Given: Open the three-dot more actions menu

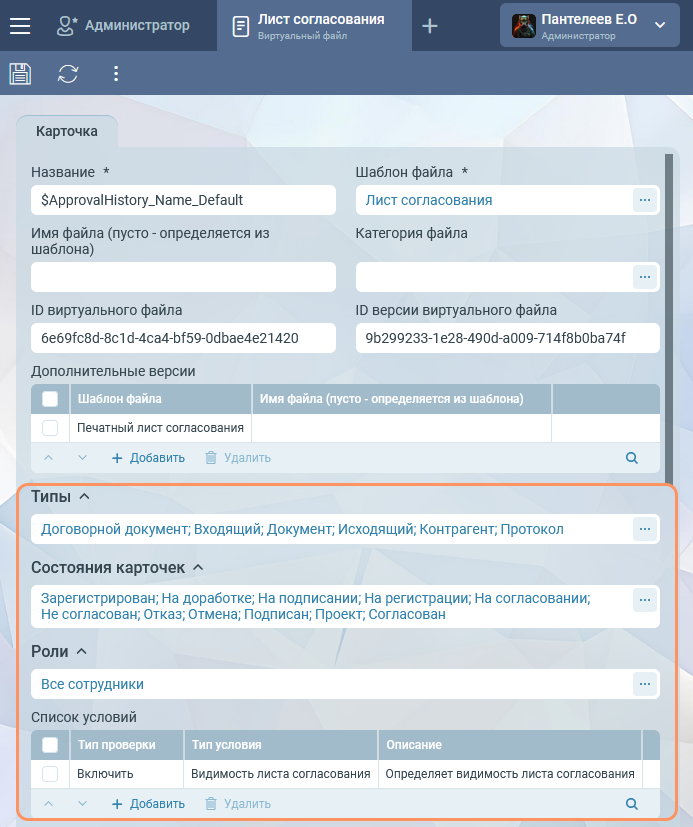Looking at the screenshot, I should point(116,73).
